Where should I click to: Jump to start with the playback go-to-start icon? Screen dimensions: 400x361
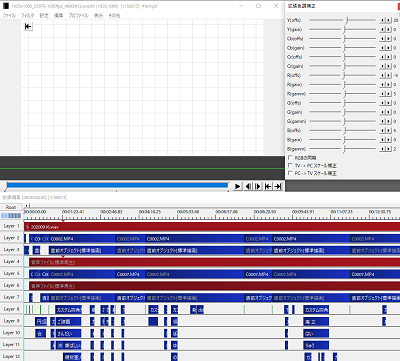[x=268, y=186]
